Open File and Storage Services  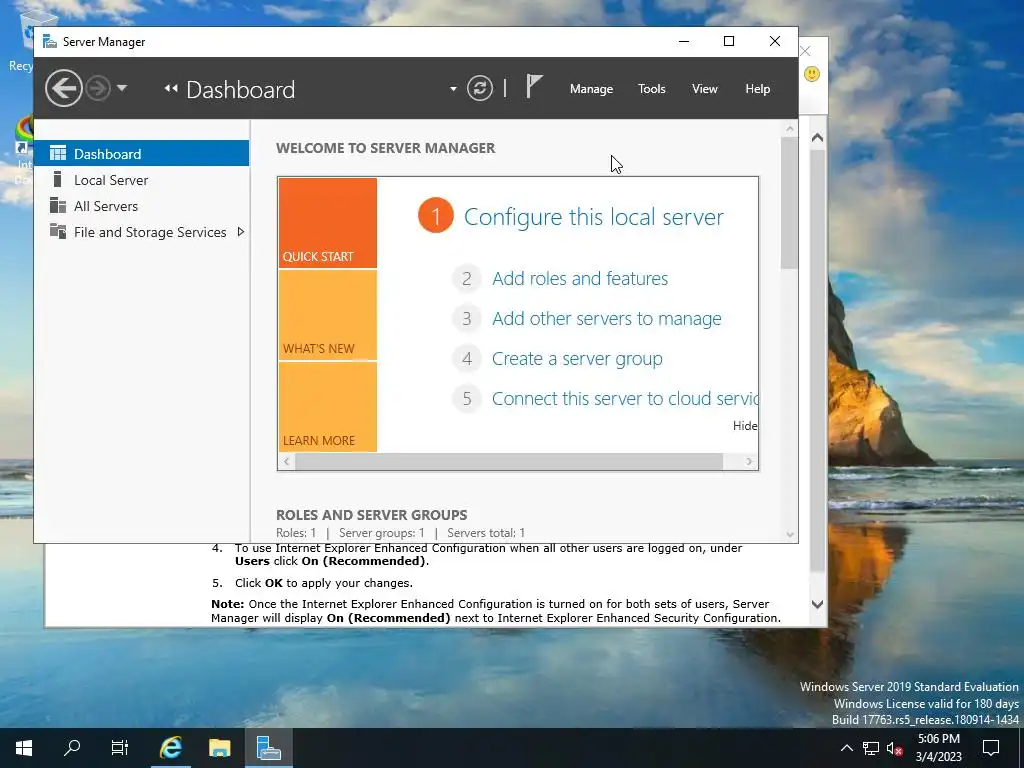point(142,232)
